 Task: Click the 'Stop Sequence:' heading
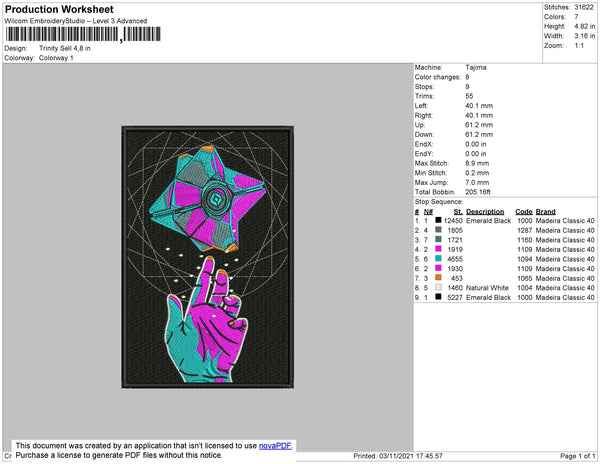point(439,202)
